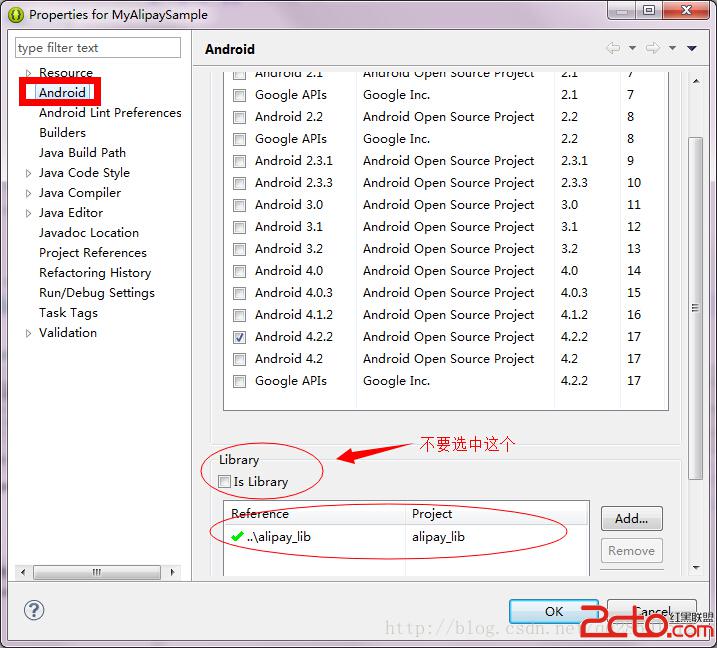Click the green checkmark beside ..\alipay_lib
The height and width of the screenshot is (648, 717).
237,536
